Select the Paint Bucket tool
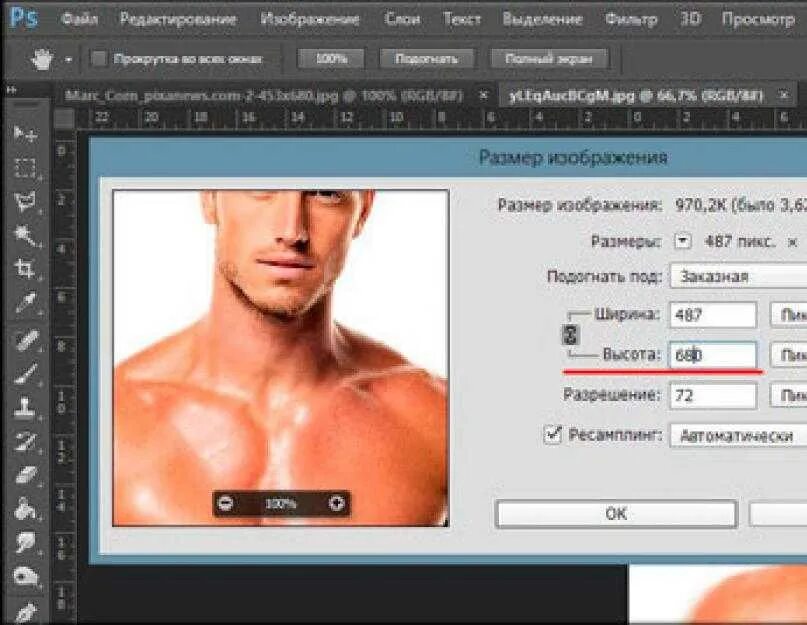 click(x=25, y=509)
